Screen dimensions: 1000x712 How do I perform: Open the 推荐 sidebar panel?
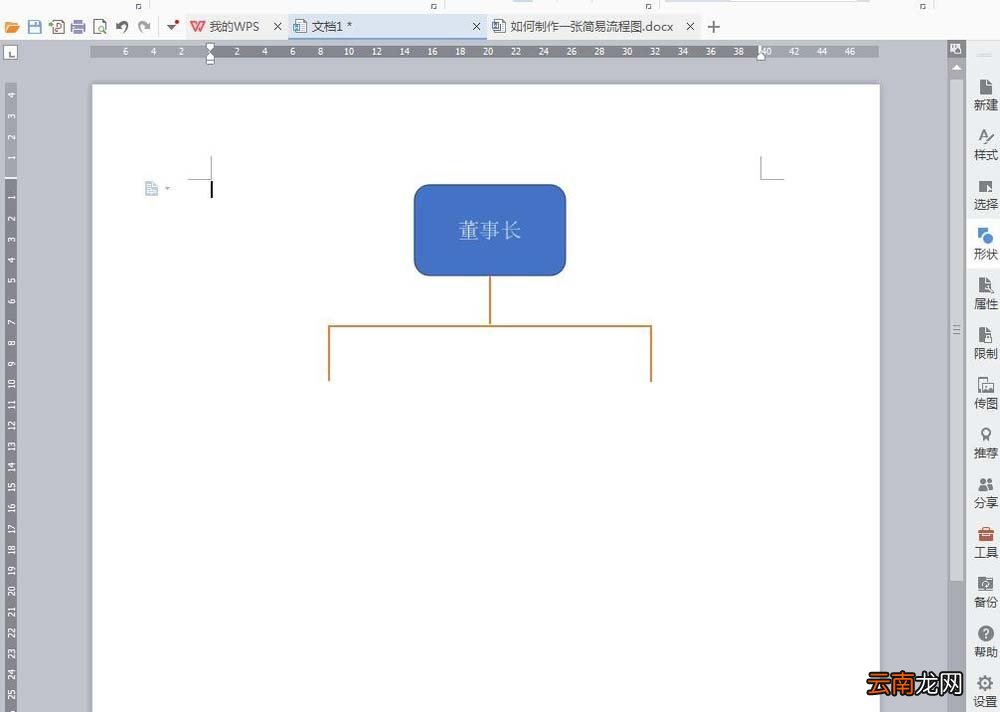985,443
